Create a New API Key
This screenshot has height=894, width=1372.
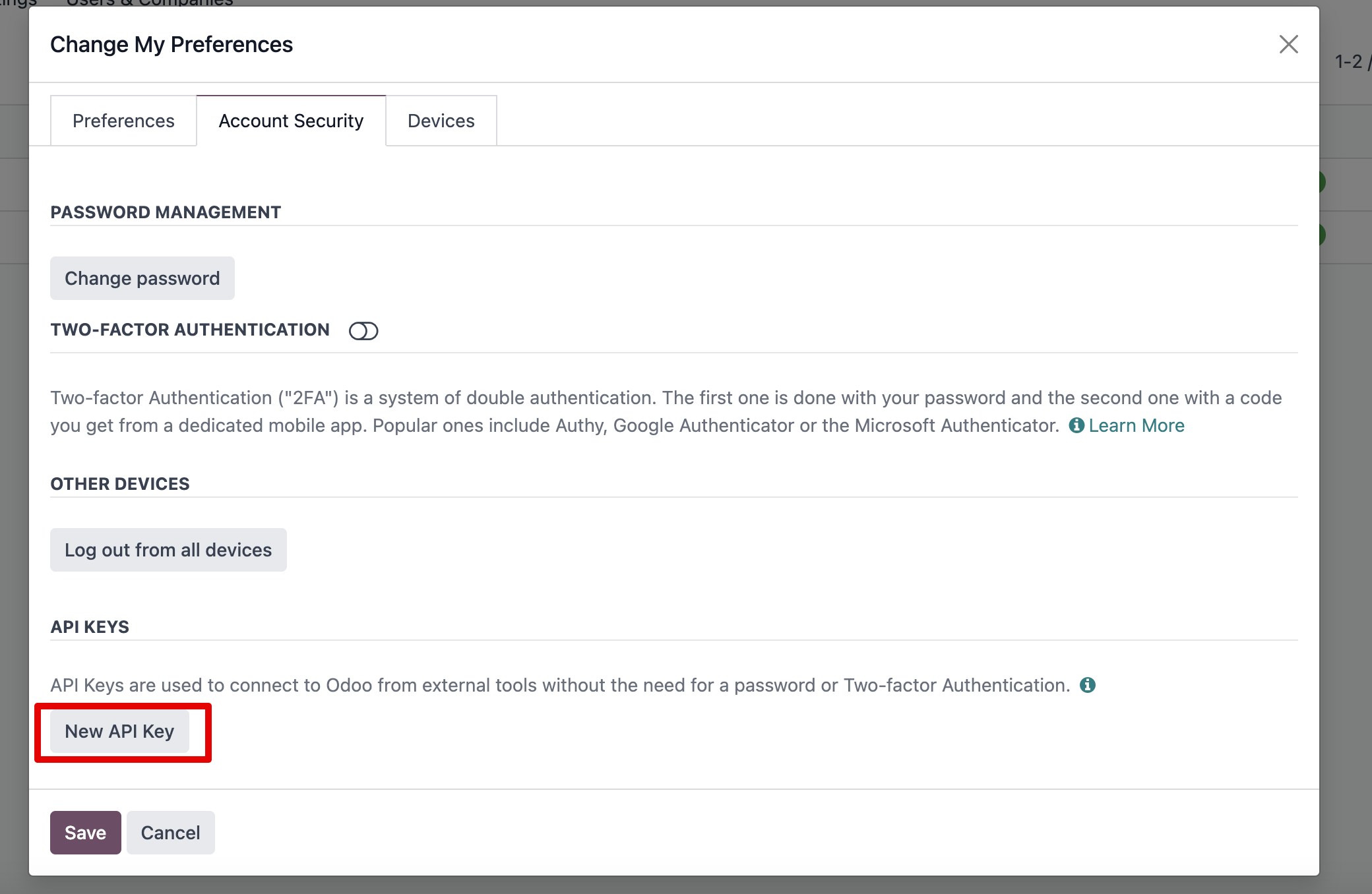point(119,731)
